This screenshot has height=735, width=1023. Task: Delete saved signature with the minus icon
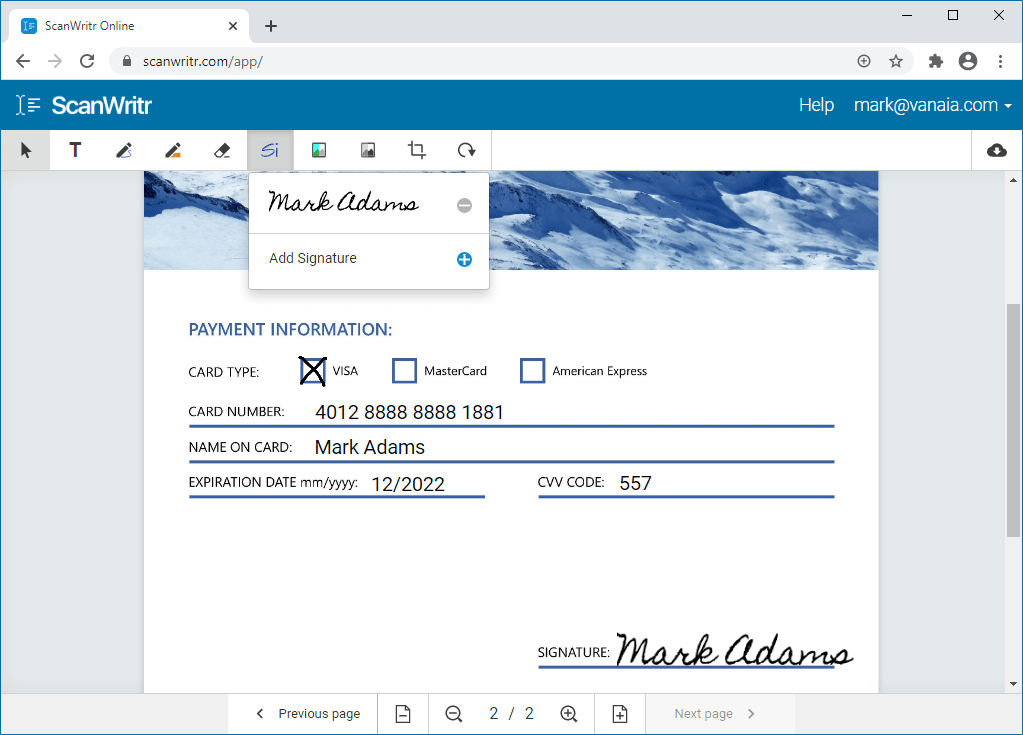click(x=464, y=205)
